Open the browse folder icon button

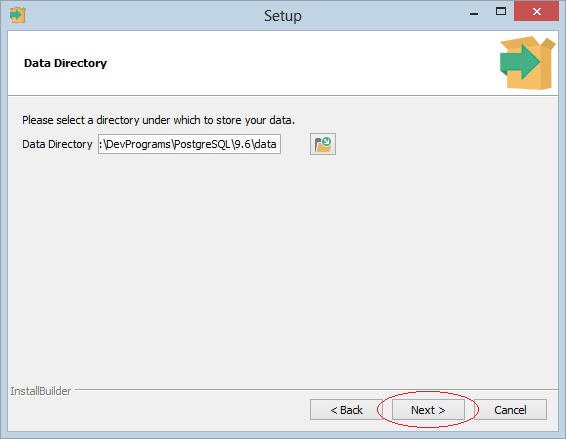coord(323,144)
